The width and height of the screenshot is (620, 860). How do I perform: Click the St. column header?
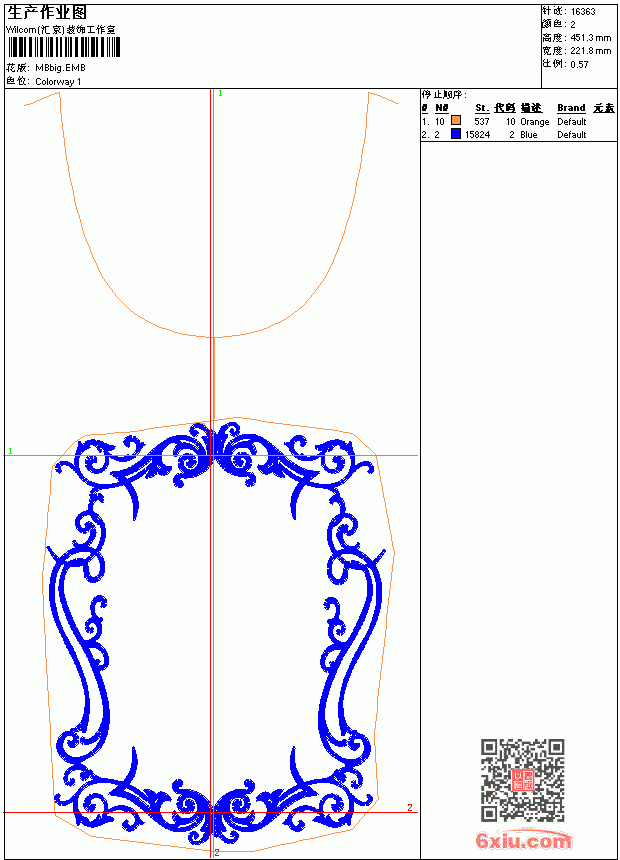(x=482, y=108)
